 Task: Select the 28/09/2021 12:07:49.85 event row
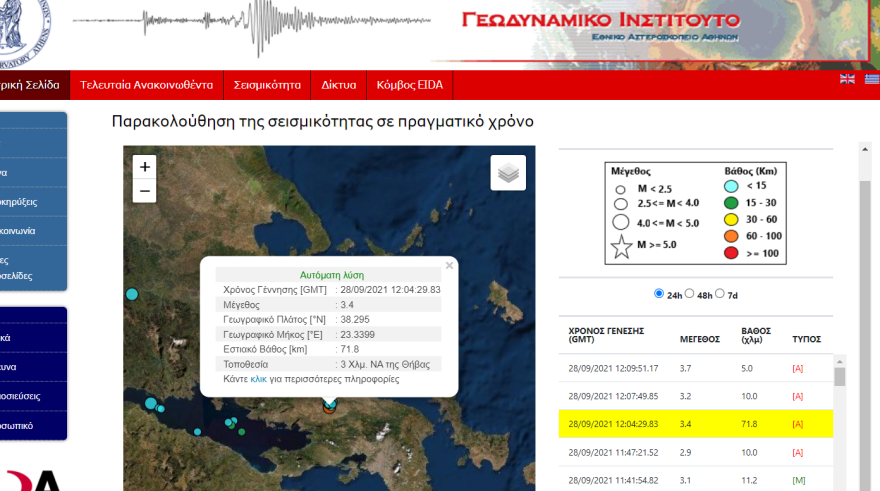(696, 396)
